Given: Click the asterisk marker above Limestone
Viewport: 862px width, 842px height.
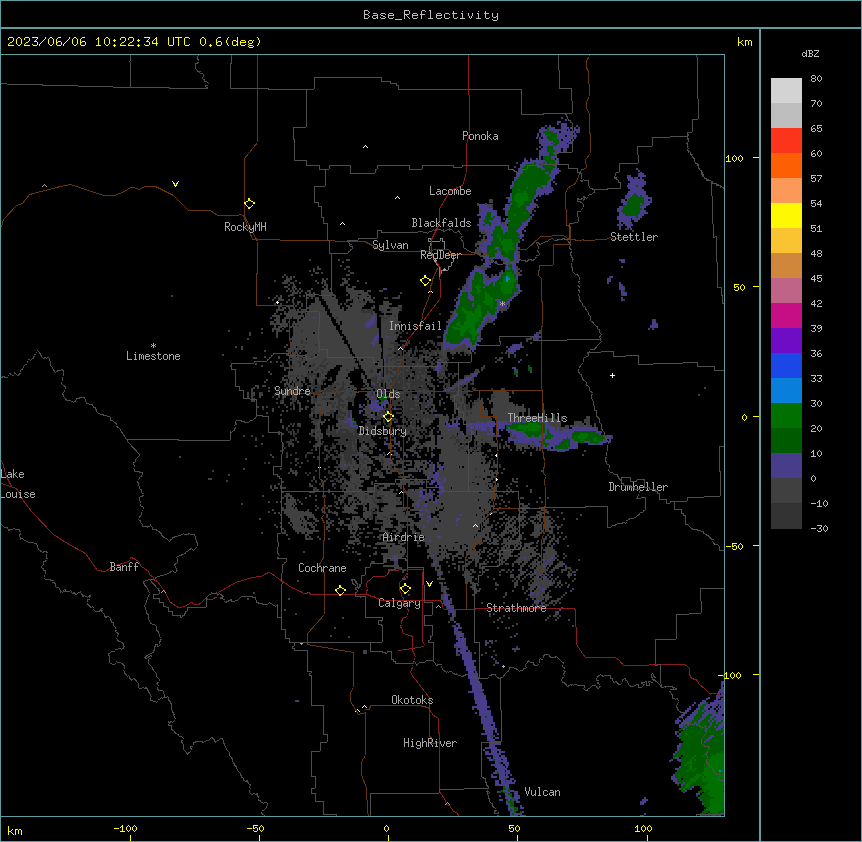Looking at the screenshot, I should click(x=153, y=346).
